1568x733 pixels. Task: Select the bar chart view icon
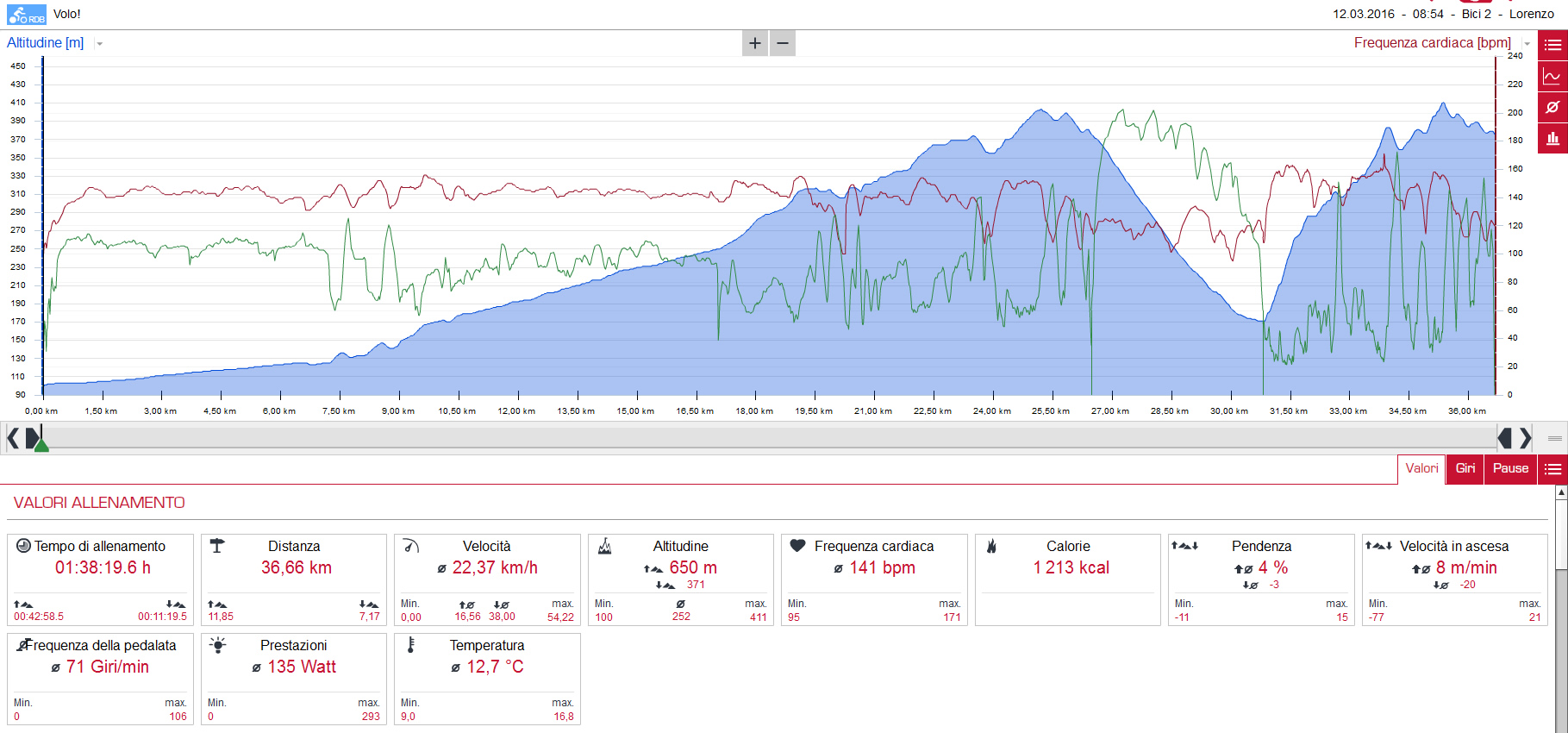point(1552,138)
